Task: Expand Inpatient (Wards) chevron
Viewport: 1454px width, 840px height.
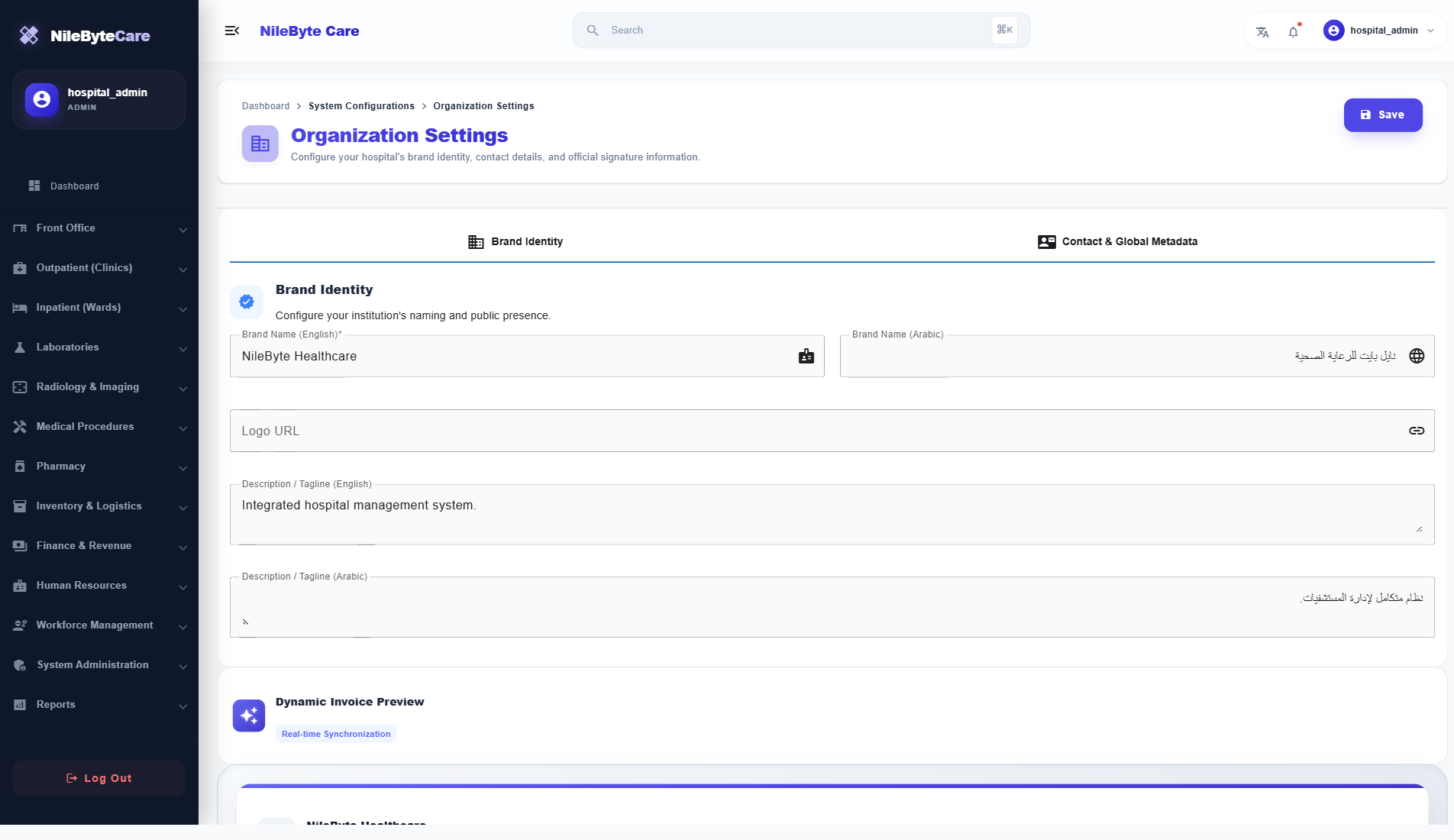Action: pyautogui.click(x=183, y=309)
